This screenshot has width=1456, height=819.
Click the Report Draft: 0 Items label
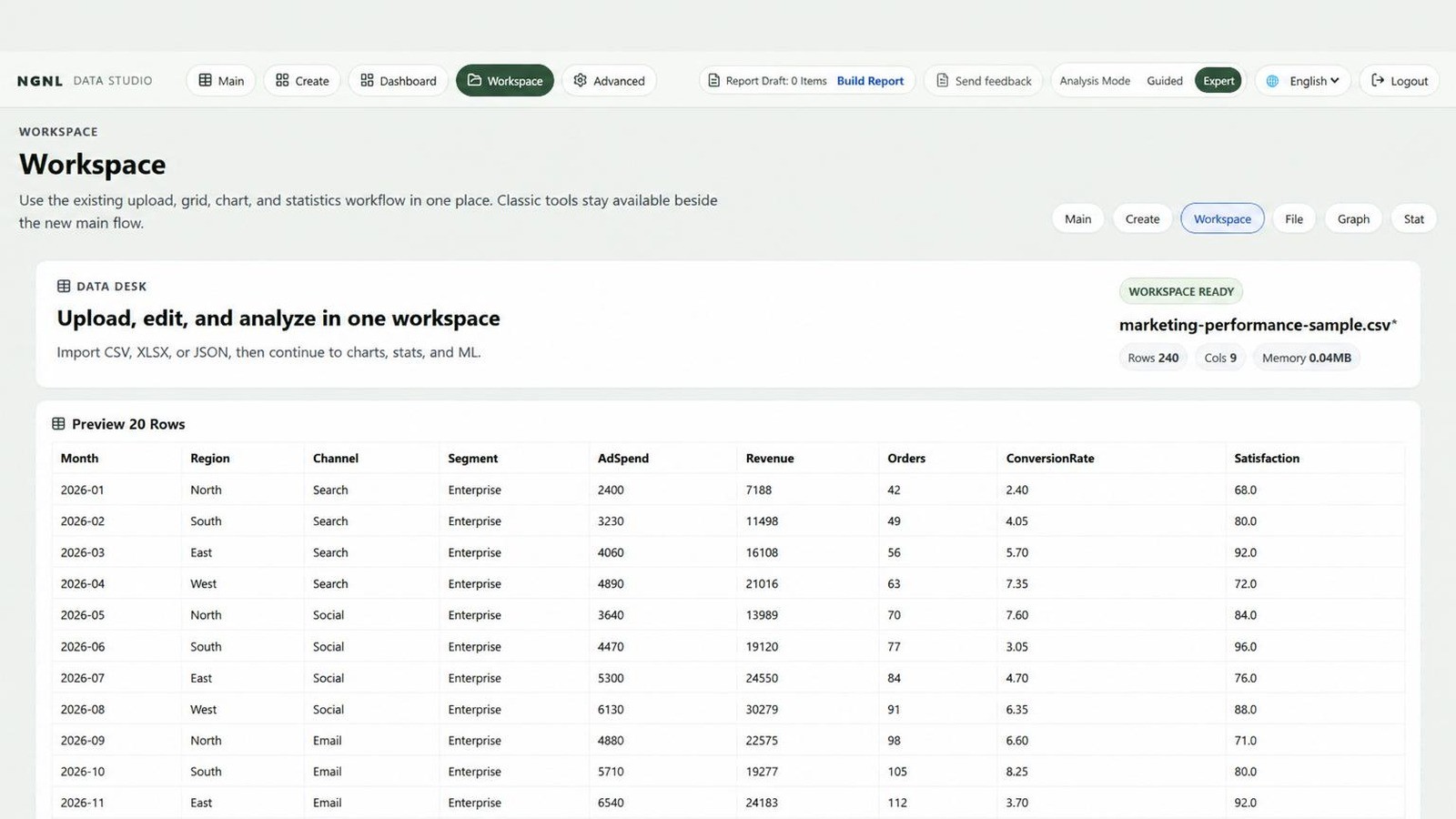click(776, 80)
